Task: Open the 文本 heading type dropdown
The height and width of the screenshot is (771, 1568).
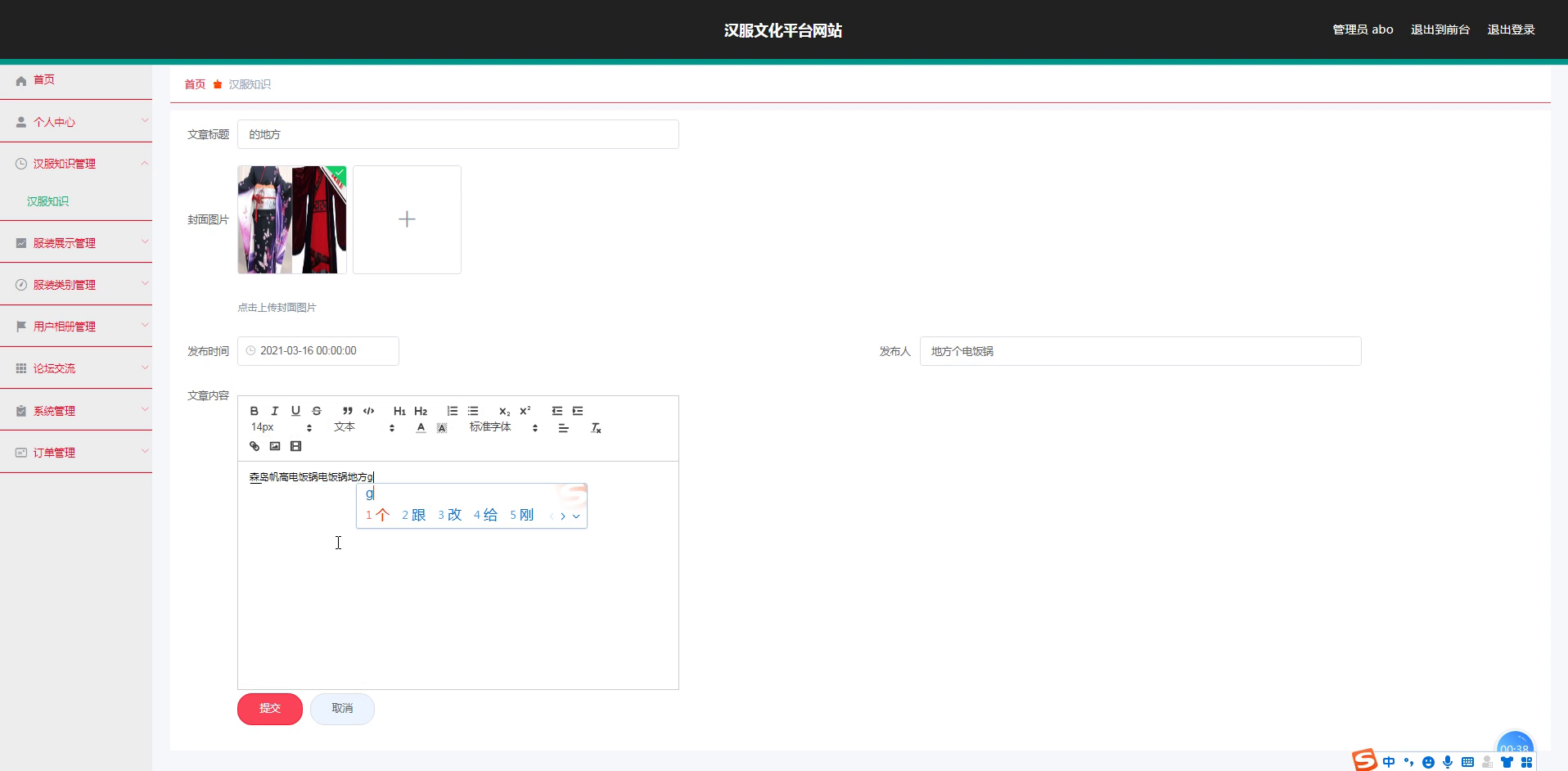Action: (x=364, y=427)
